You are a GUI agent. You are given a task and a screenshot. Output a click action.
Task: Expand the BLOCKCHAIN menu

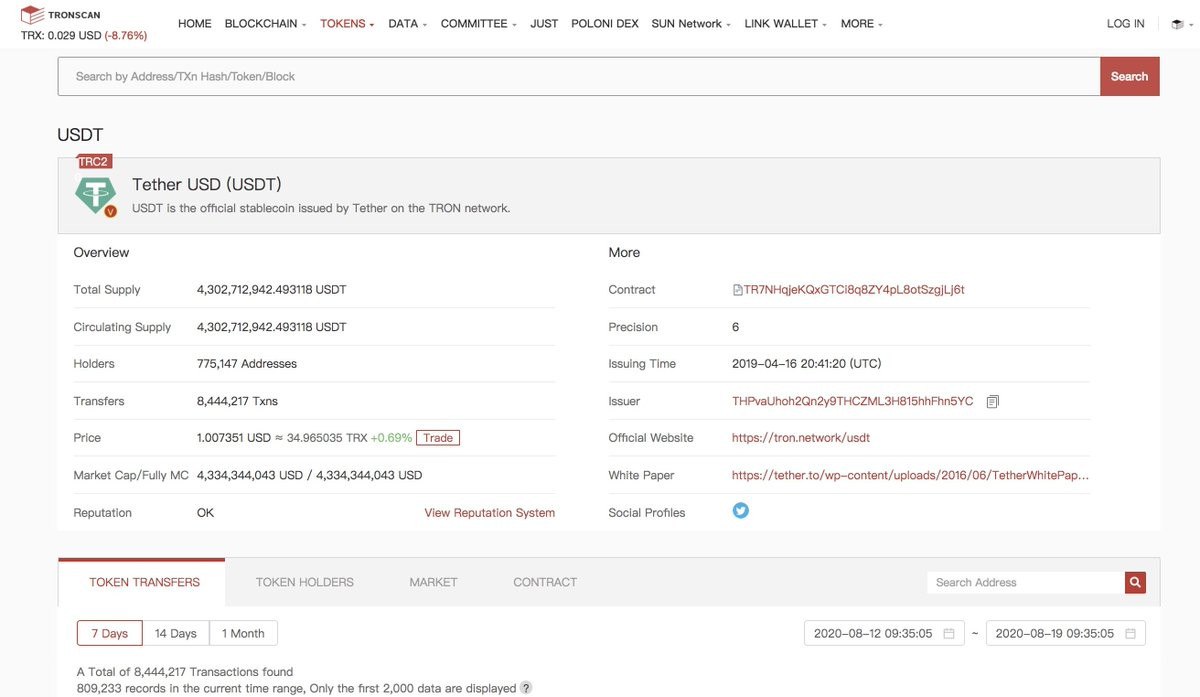265,23
